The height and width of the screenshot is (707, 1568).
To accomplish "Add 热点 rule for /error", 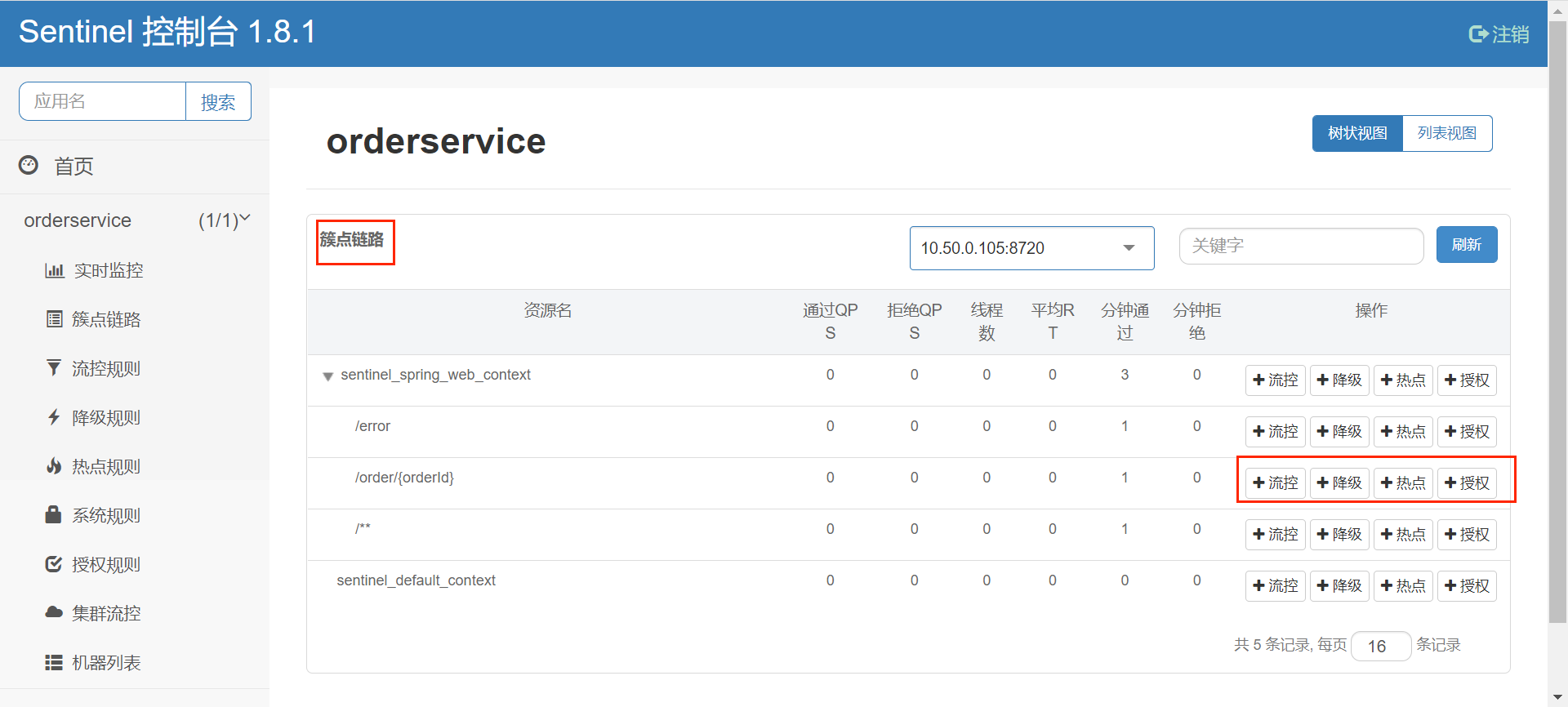I will [1403, 432].
